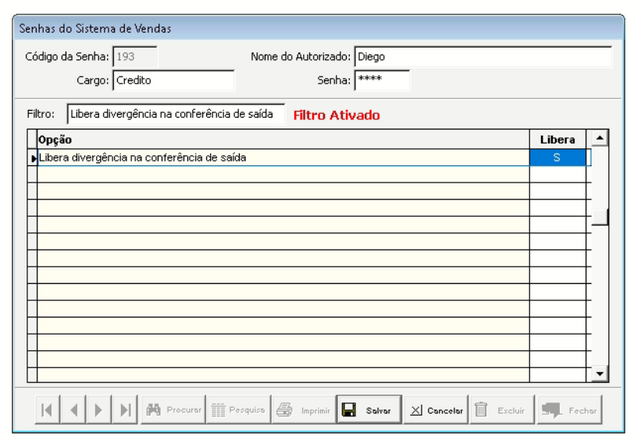Click the Opção column header
This screenshot has width=634, height=443.
(x=283, y=139)
